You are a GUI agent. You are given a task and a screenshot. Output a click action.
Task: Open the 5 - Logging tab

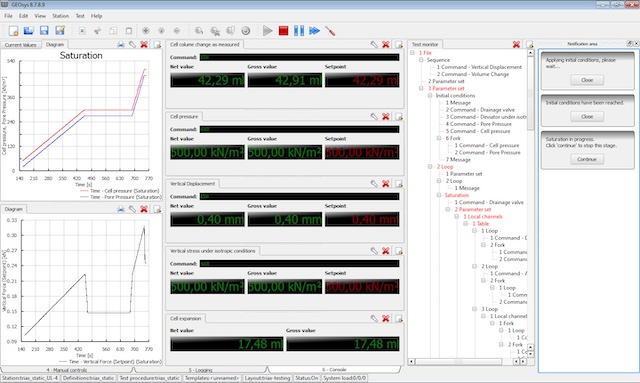(x=200, y=370)
